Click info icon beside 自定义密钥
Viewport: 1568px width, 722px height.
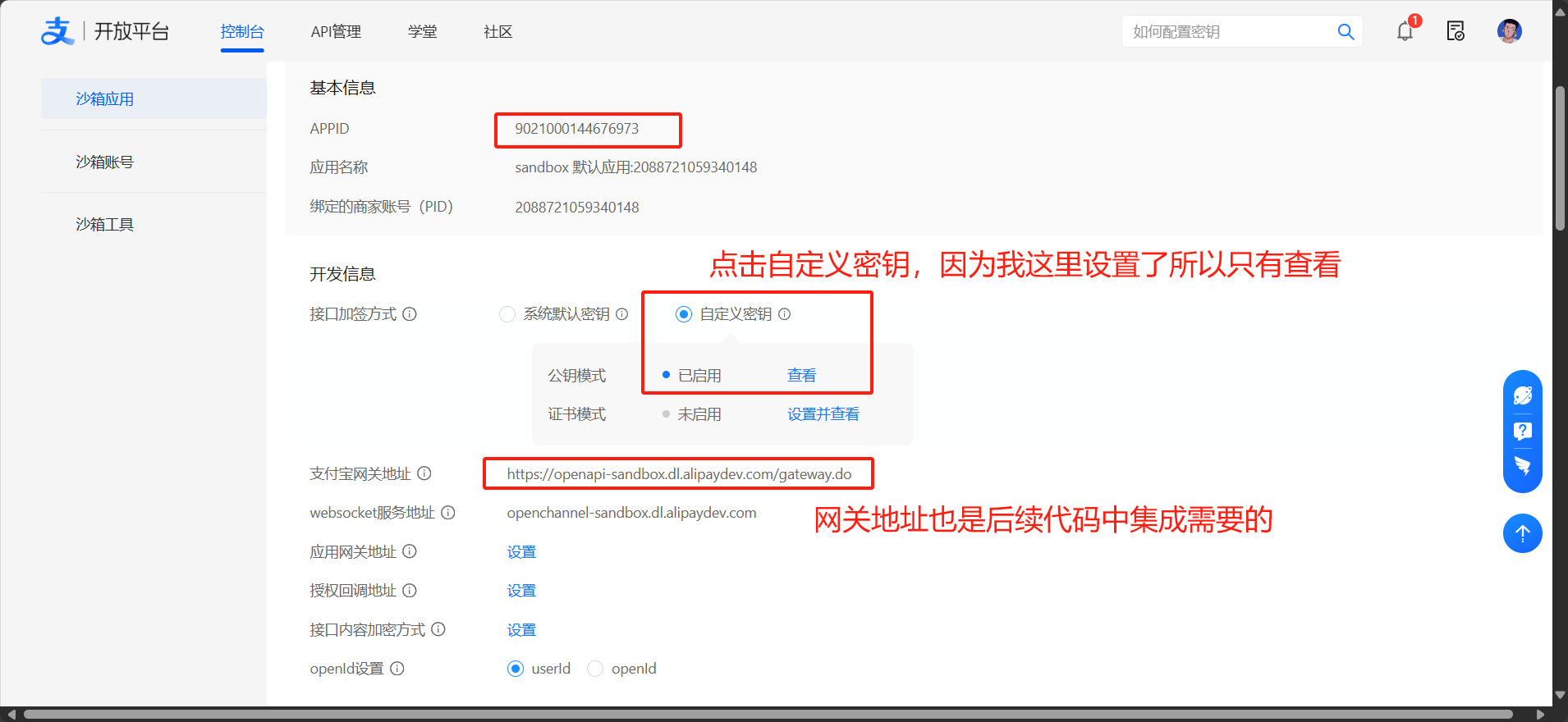click(784, 314)
